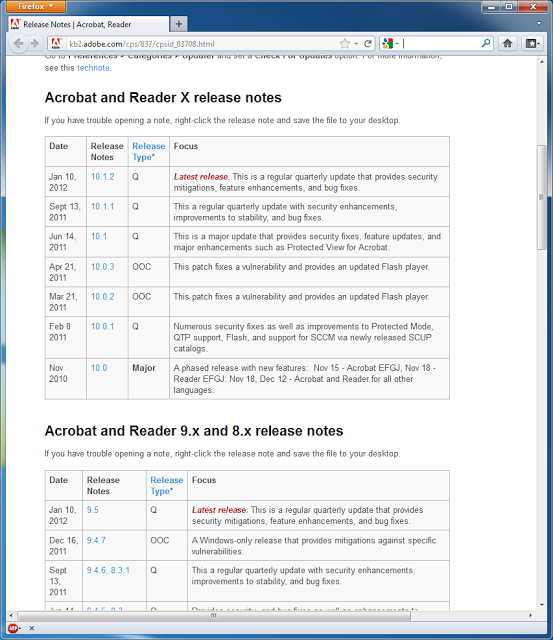Screen dimensions: 553x640
Task: Click the Dec 16, 2011 date cell
Action: [63, 546]
